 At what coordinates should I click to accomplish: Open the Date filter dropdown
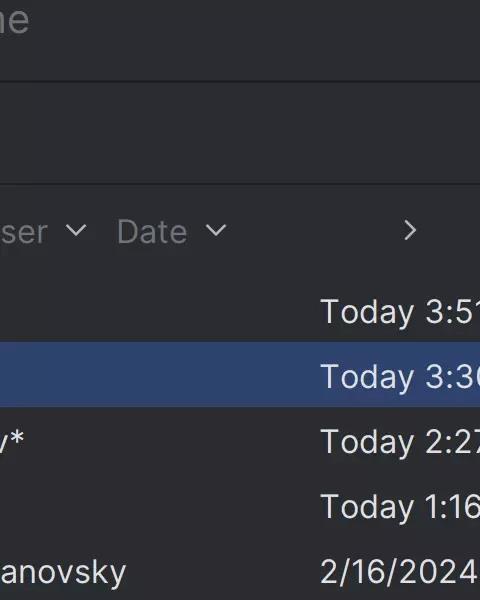(171, 231)
